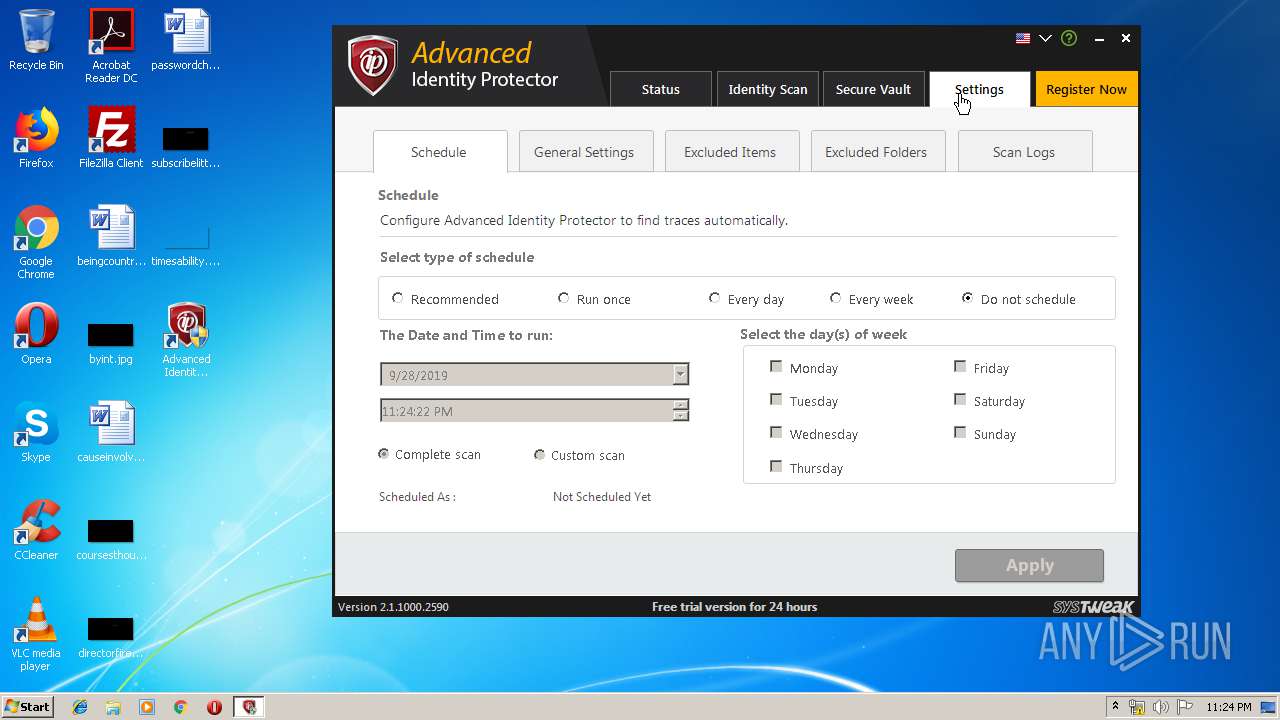This screenshot has width=1280, height=720.
Task: Expand the language dropdown chevron
Action: tap(1045, 38)
